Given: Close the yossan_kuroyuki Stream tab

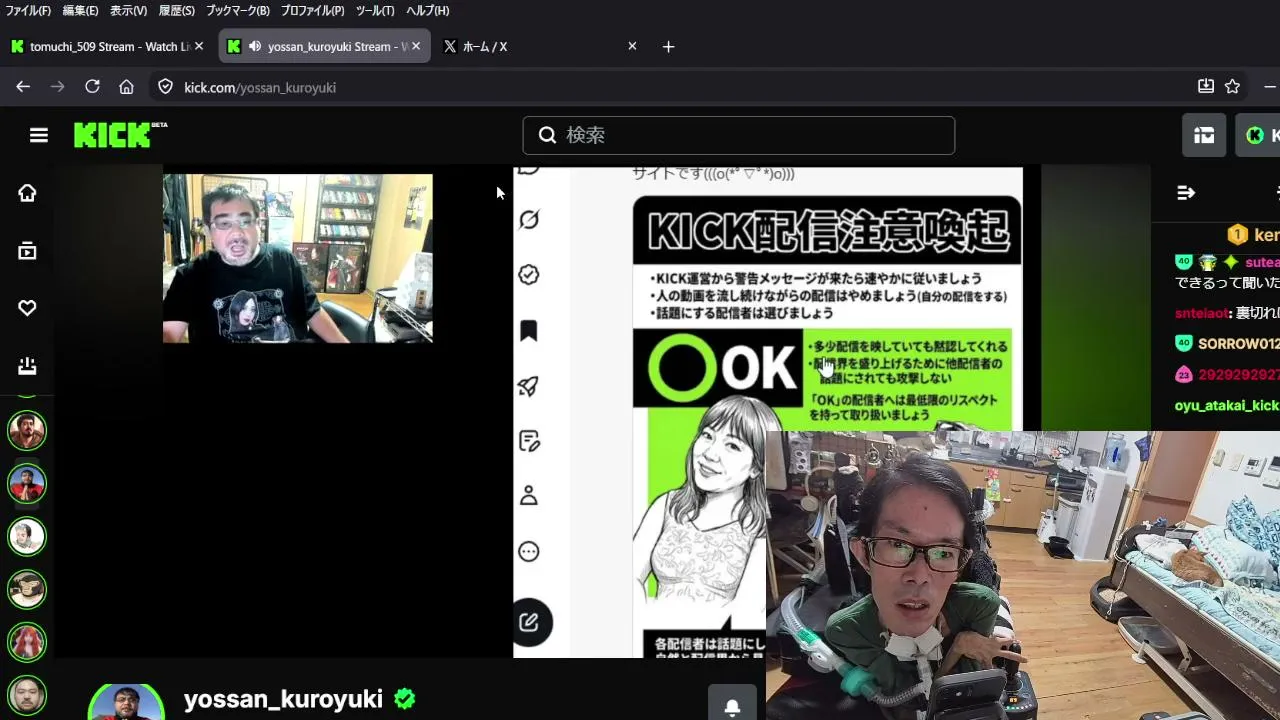Looking at the screenshot, I should [x=416, y=46].
